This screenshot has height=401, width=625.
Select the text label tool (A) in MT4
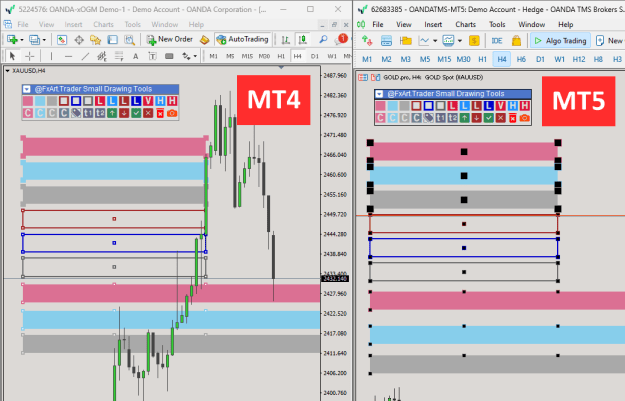point(136,56)
